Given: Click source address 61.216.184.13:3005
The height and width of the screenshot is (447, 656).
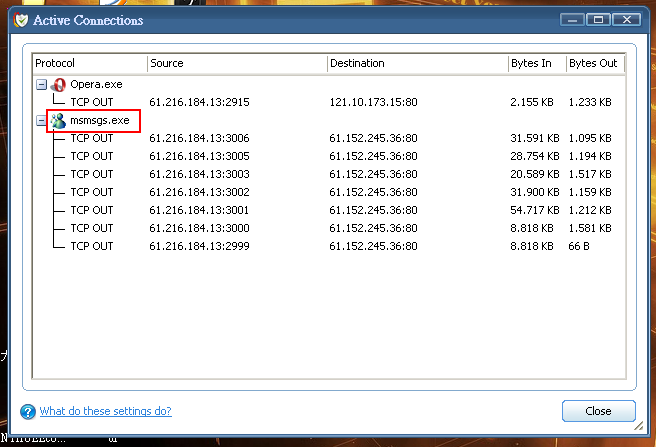Looking at the screenshot, I should pos(199,156).
